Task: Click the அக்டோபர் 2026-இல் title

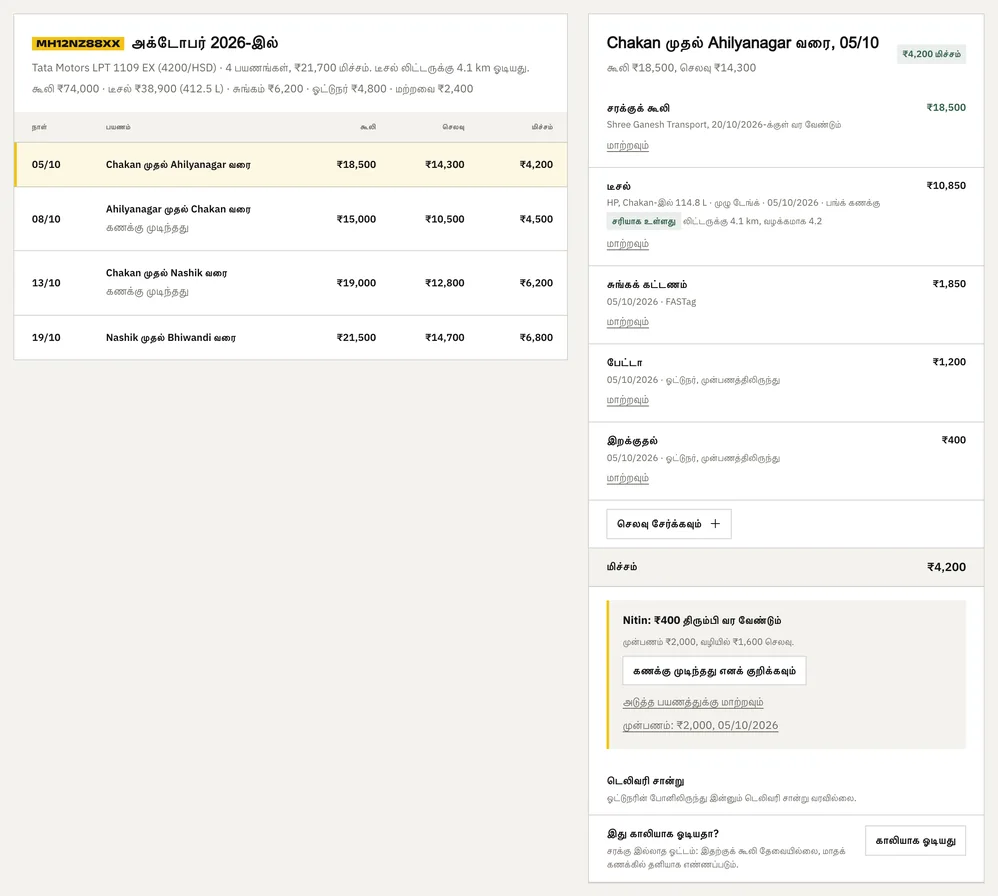Action: click(x=205, y=43)
